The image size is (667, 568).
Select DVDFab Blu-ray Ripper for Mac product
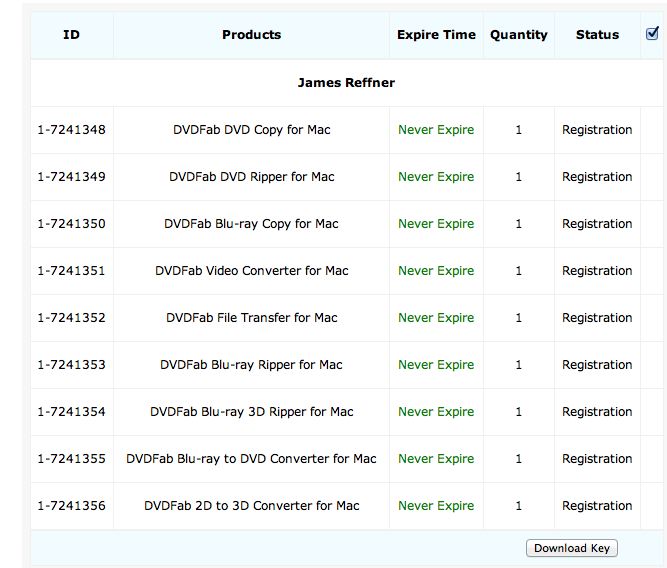click(251, 365)
